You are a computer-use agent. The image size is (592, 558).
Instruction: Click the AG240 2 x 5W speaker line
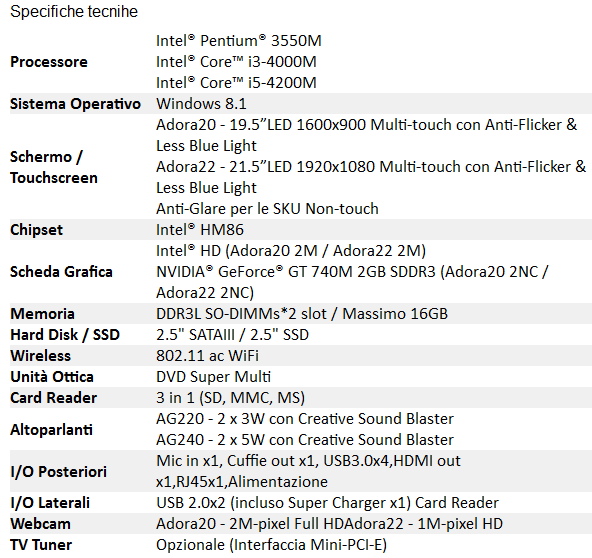[305, 440]
